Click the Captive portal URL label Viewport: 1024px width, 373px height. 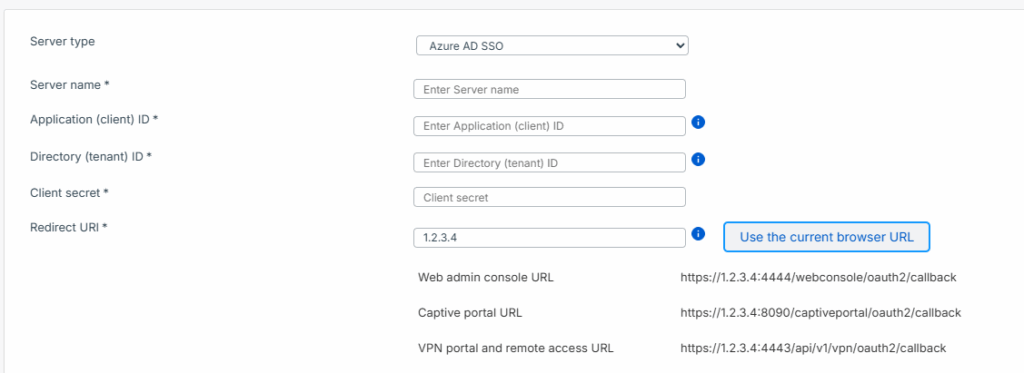(x=470, y=313)
